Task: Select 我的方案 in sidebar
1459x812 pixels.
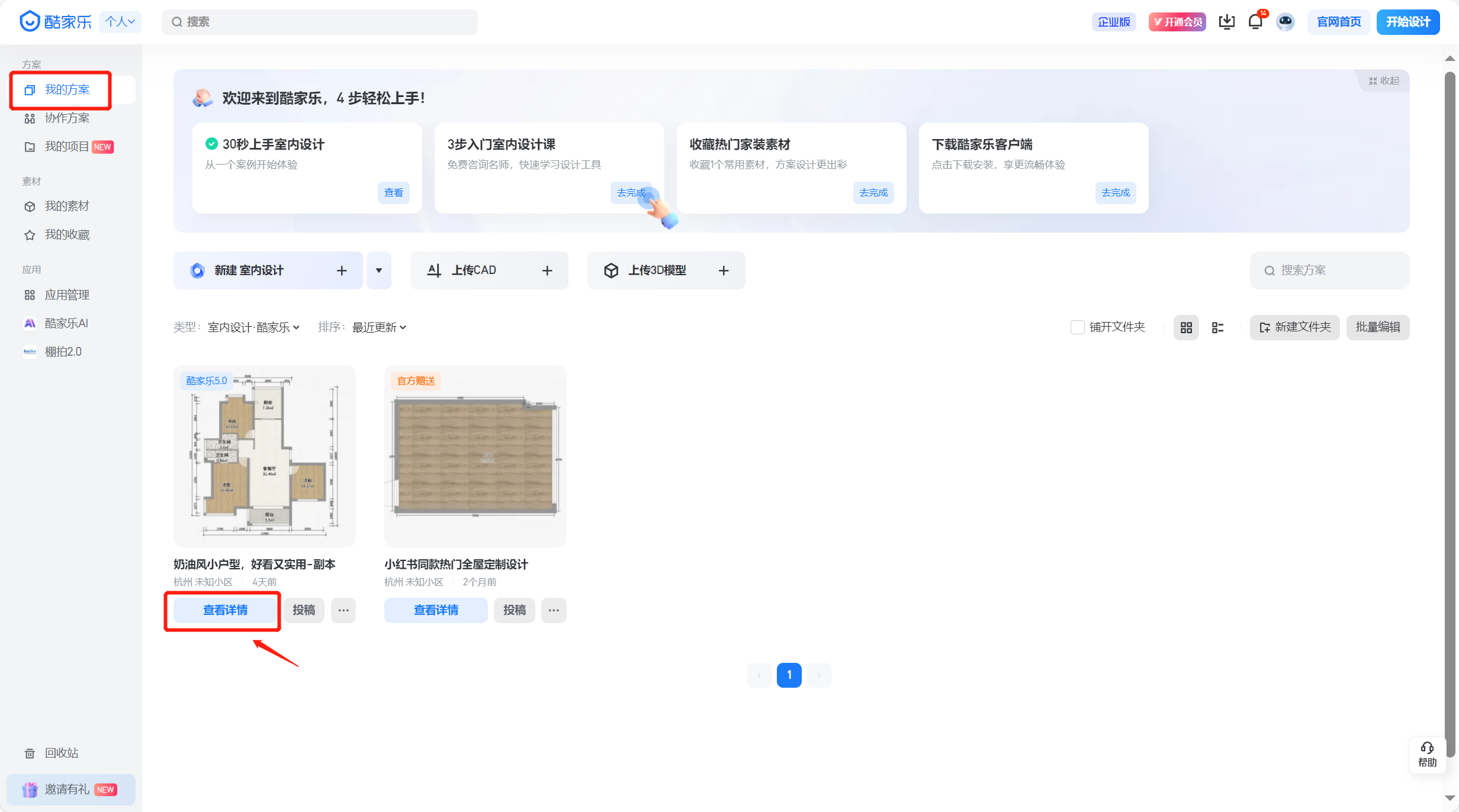Action: 72,89
